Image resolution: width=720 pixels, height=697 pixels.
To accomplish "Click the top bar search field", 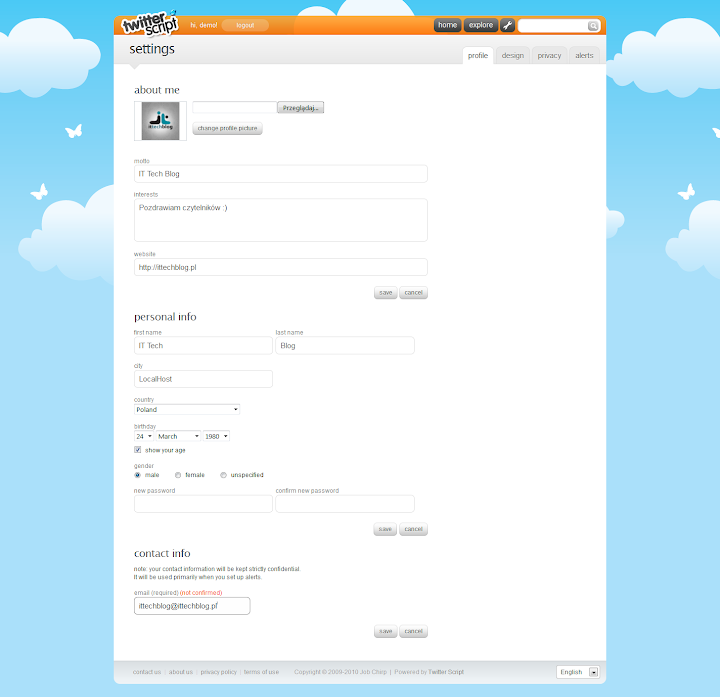I will click(553, 26).
